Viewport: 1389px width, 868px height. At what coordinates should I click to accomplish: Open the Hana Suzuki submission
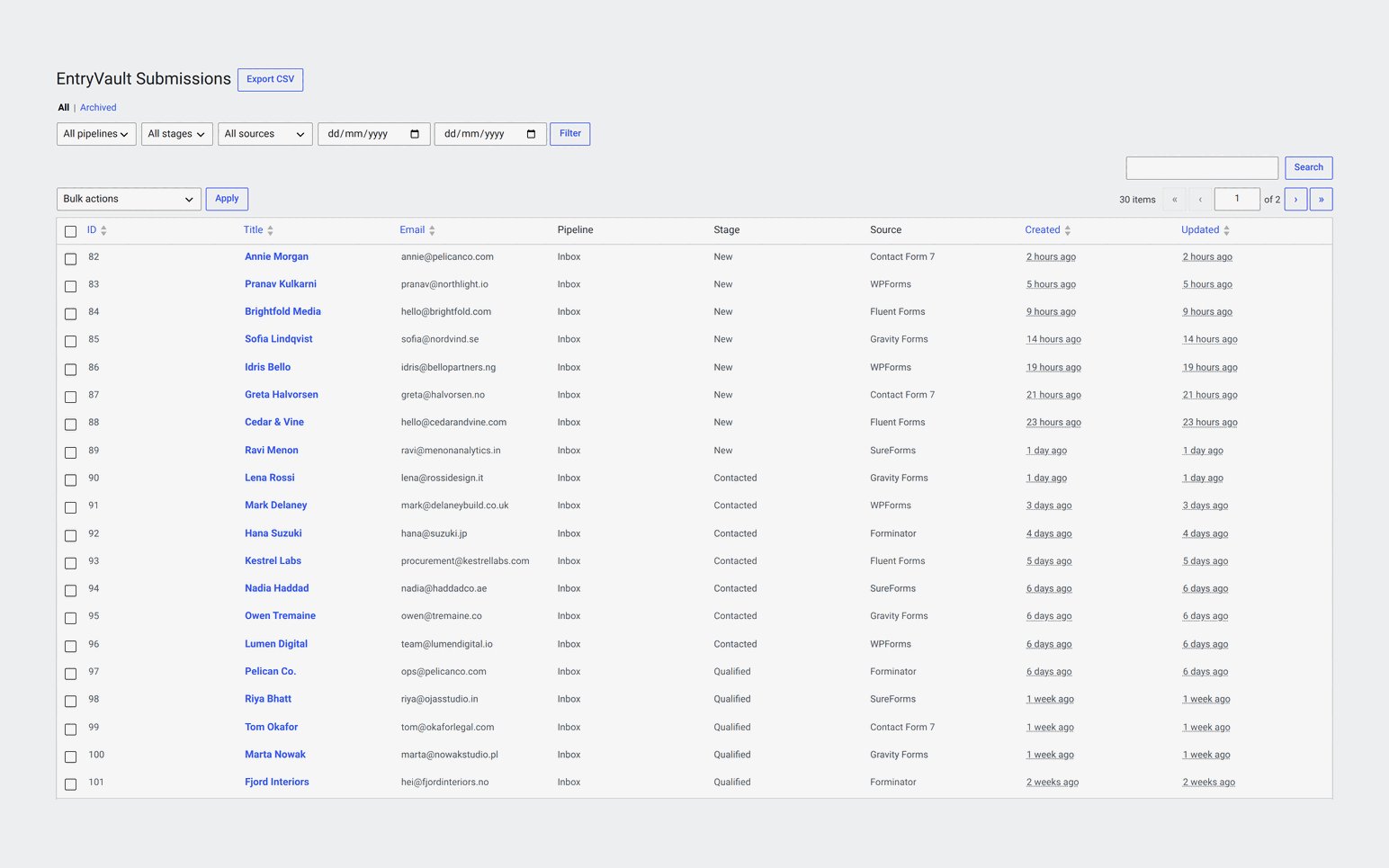[273, 532]
